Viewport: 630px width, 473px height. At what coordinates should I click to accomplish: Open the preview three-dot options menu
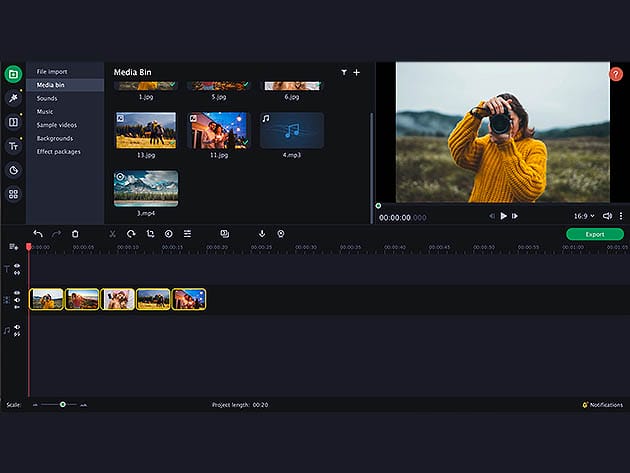(621, 216)
